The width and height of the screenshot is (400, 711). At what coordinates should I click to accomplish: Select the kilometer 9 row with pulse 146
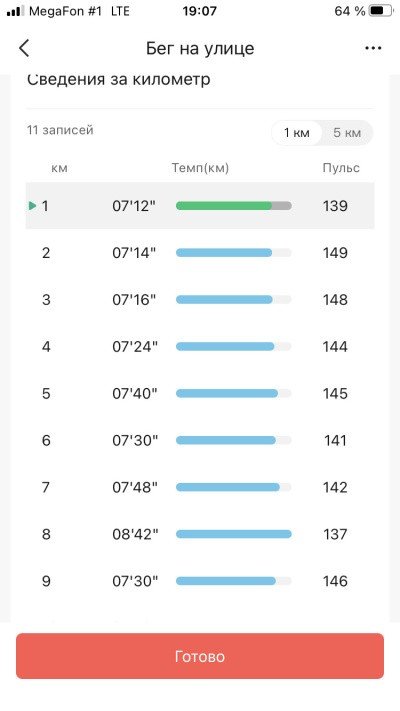pos(200,581)
